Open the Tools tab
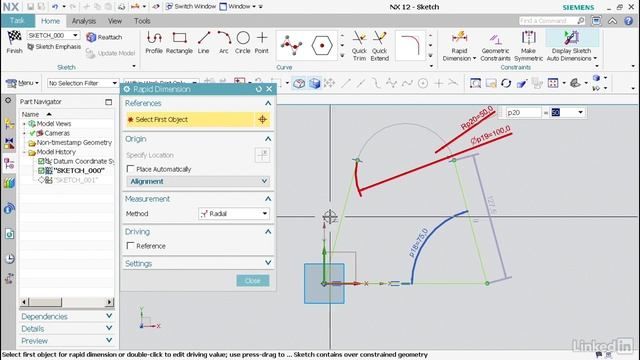The width and height of the screenshot is (640, 360). click(x=142, y=21)
